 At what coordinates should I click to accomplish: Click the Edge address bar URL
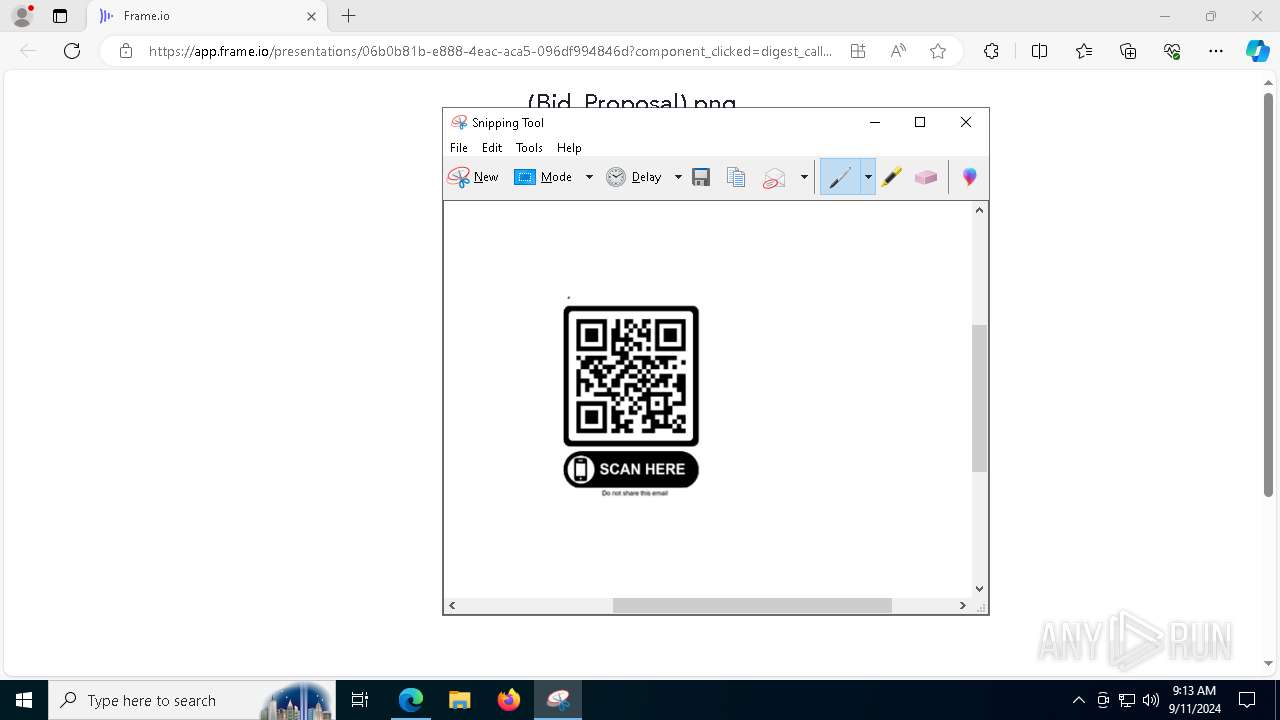coord(490,51)
